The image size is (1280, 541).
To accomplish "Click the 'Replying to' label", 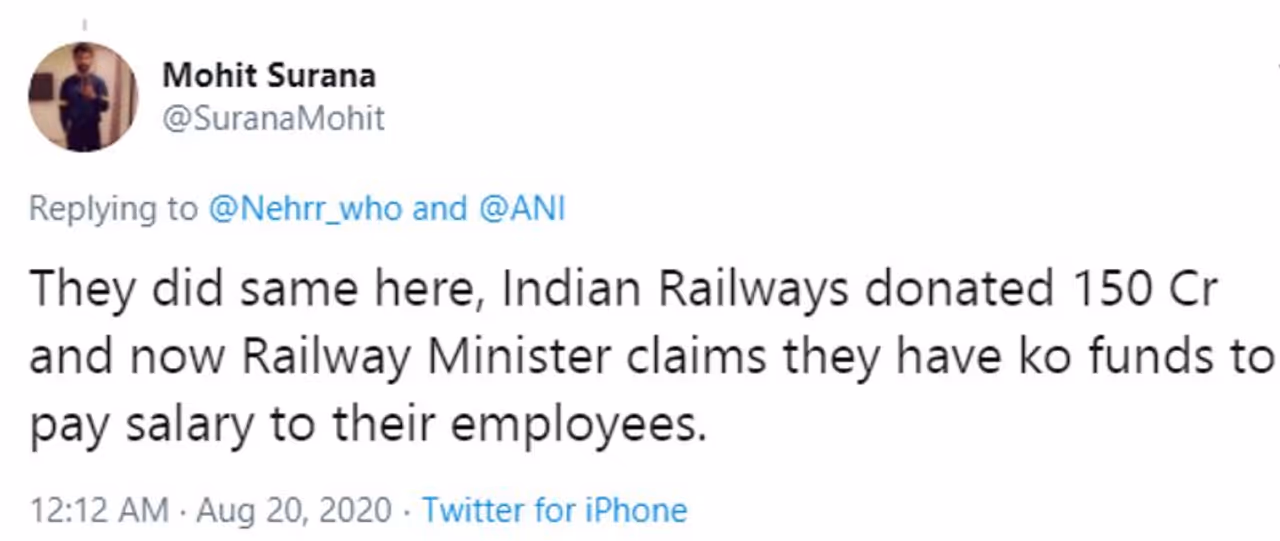I will point(113,209).
